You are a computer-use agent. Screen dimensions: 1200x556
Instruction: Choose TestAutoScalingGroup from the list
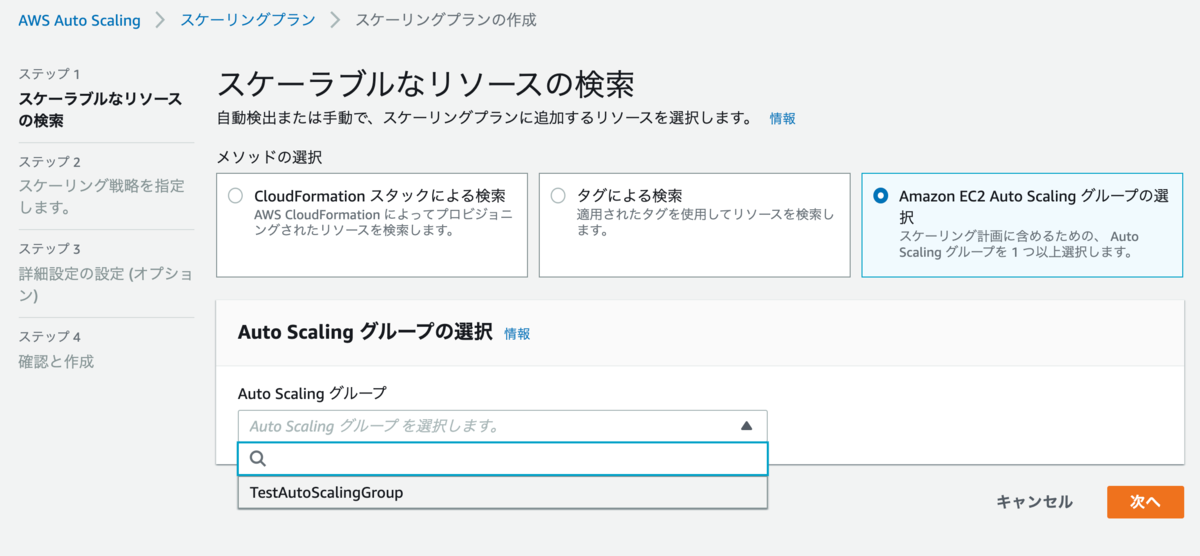click(502, 492)
